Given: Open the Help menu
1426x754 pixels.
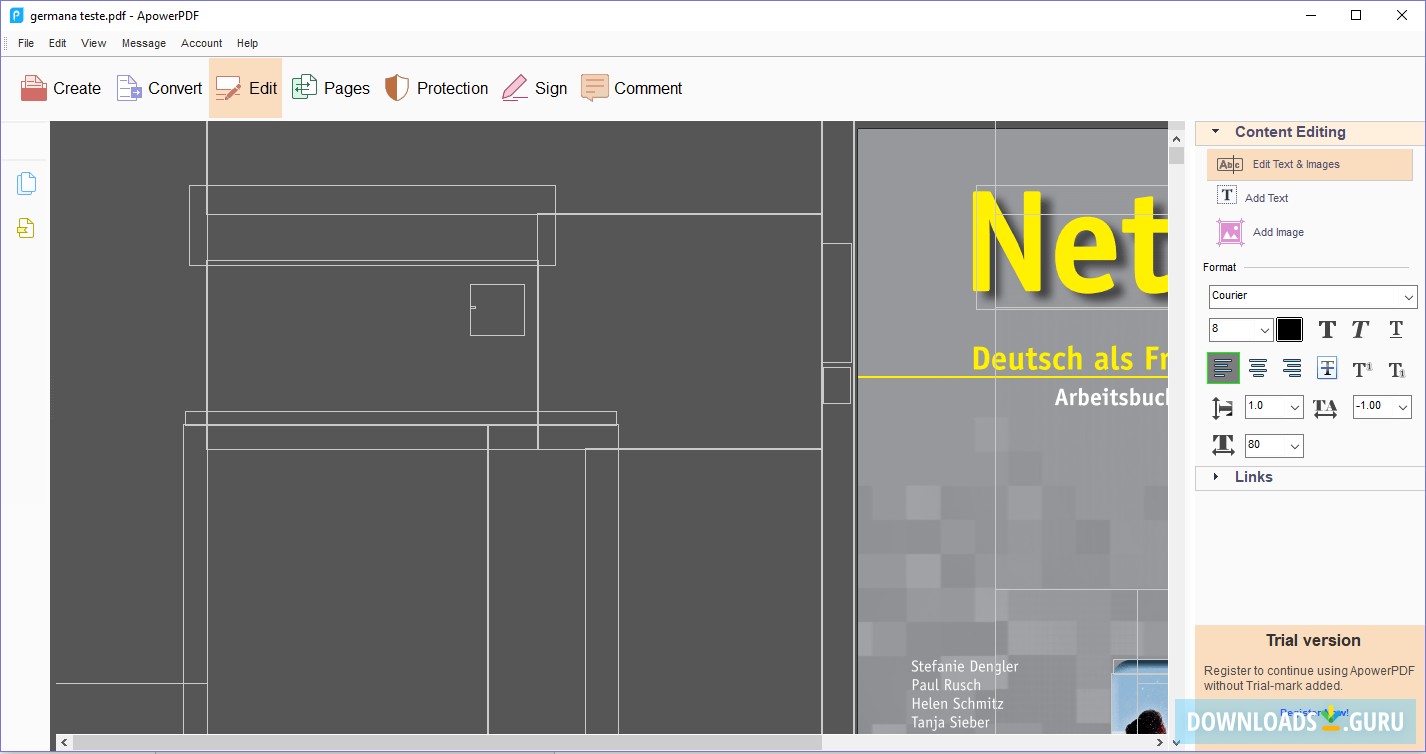Looking at the screenshot, I should [248, 43].
